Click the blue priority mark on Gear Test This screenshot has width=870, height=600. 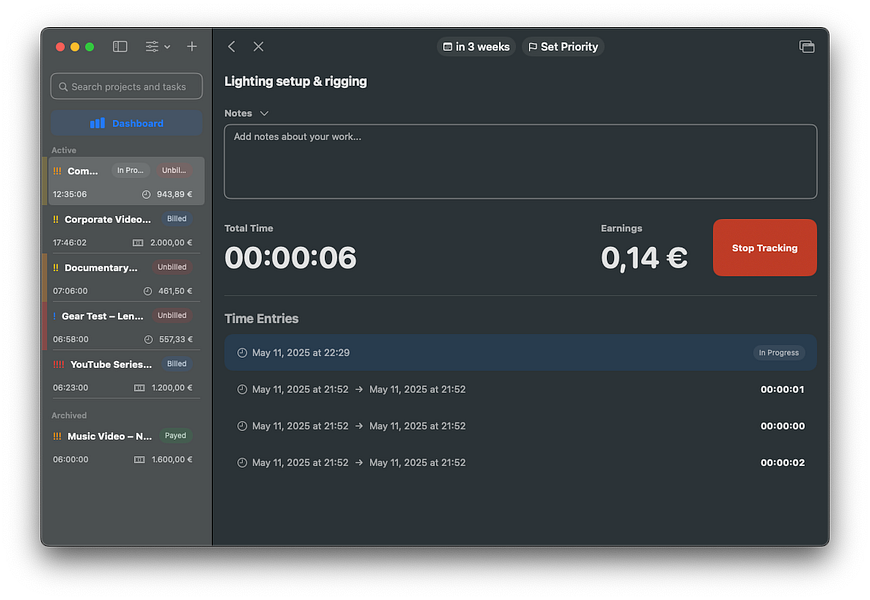click(x=54, y=316)
